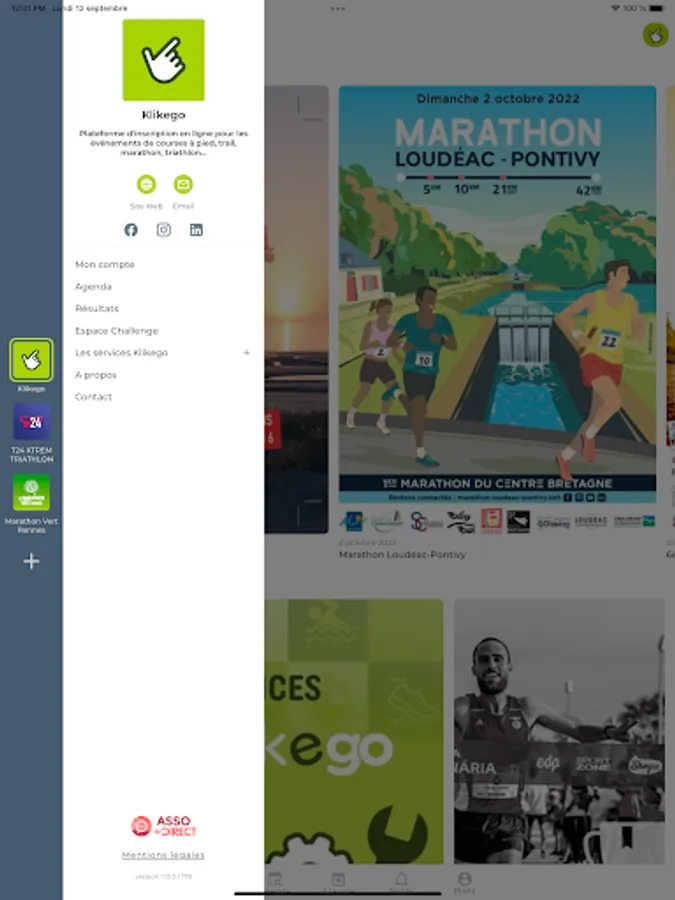Viewport: 675px width, 900px height.
Task: Tap the Email envelope icon
Action: (183, 184)
